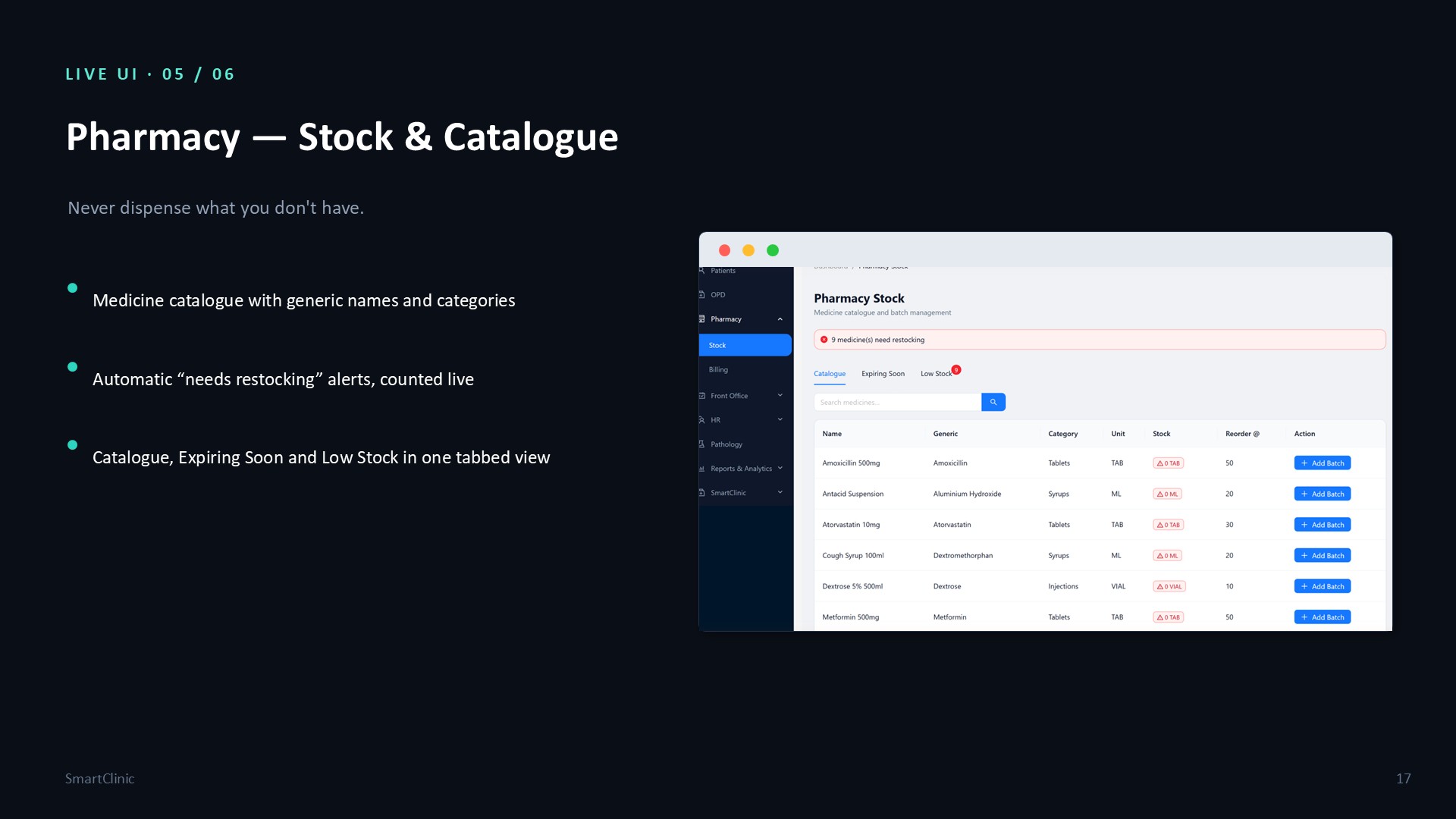Click the OPD sidebar icon
The width and height of the screenshot is (1456, 819).
[x=702, y=294]
